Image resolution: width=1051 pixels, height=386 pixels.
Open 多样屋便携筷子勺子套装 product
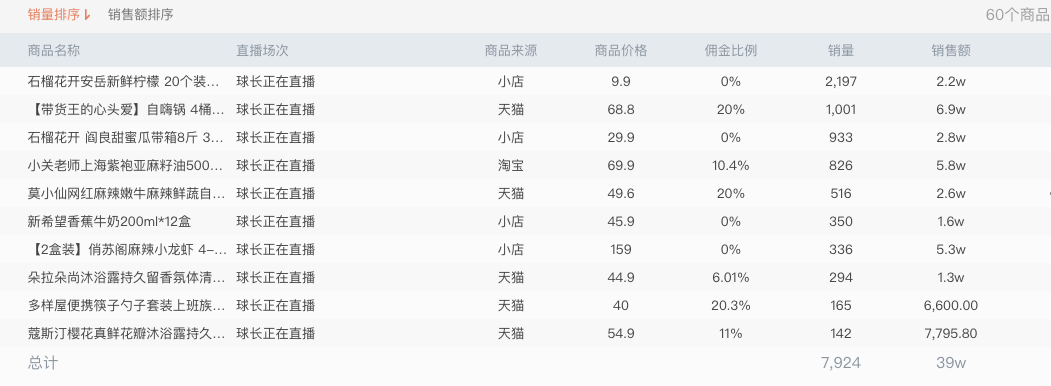[127, 306]
